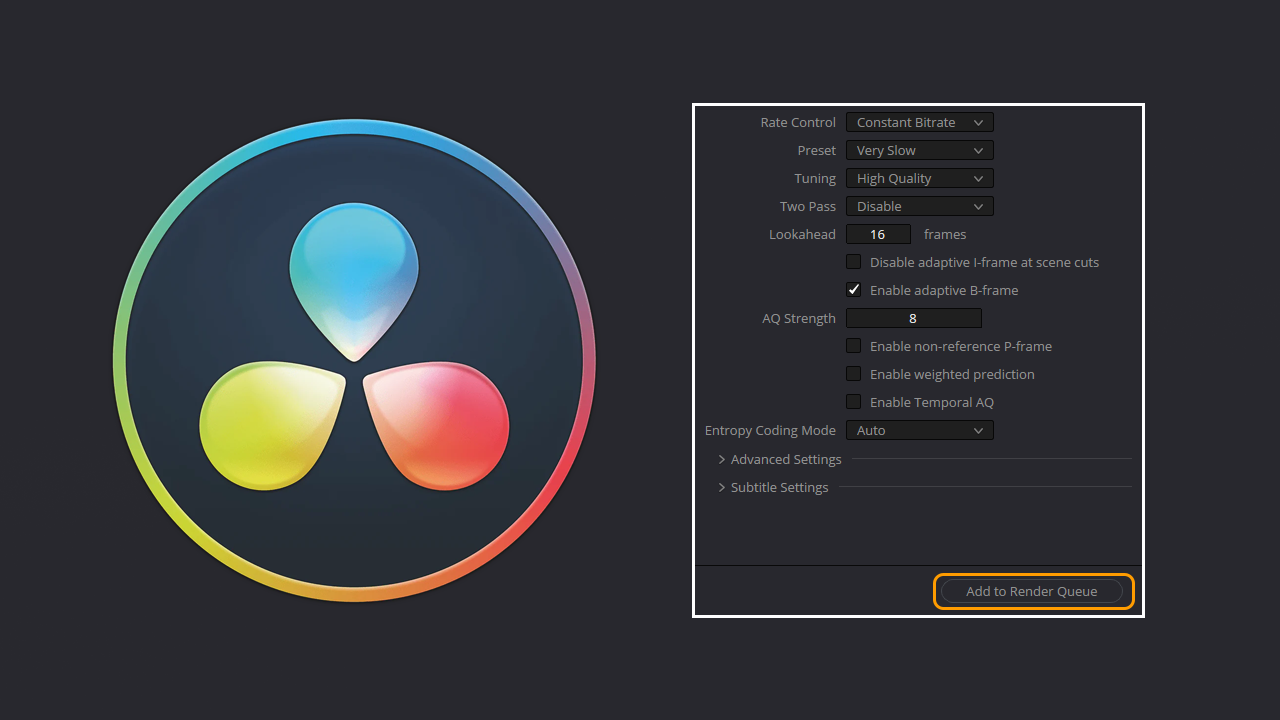The width and height of the screenshot is (1280, 720).
Task: Click Add to Render Queue button
Action: [x=1032, y=591]
